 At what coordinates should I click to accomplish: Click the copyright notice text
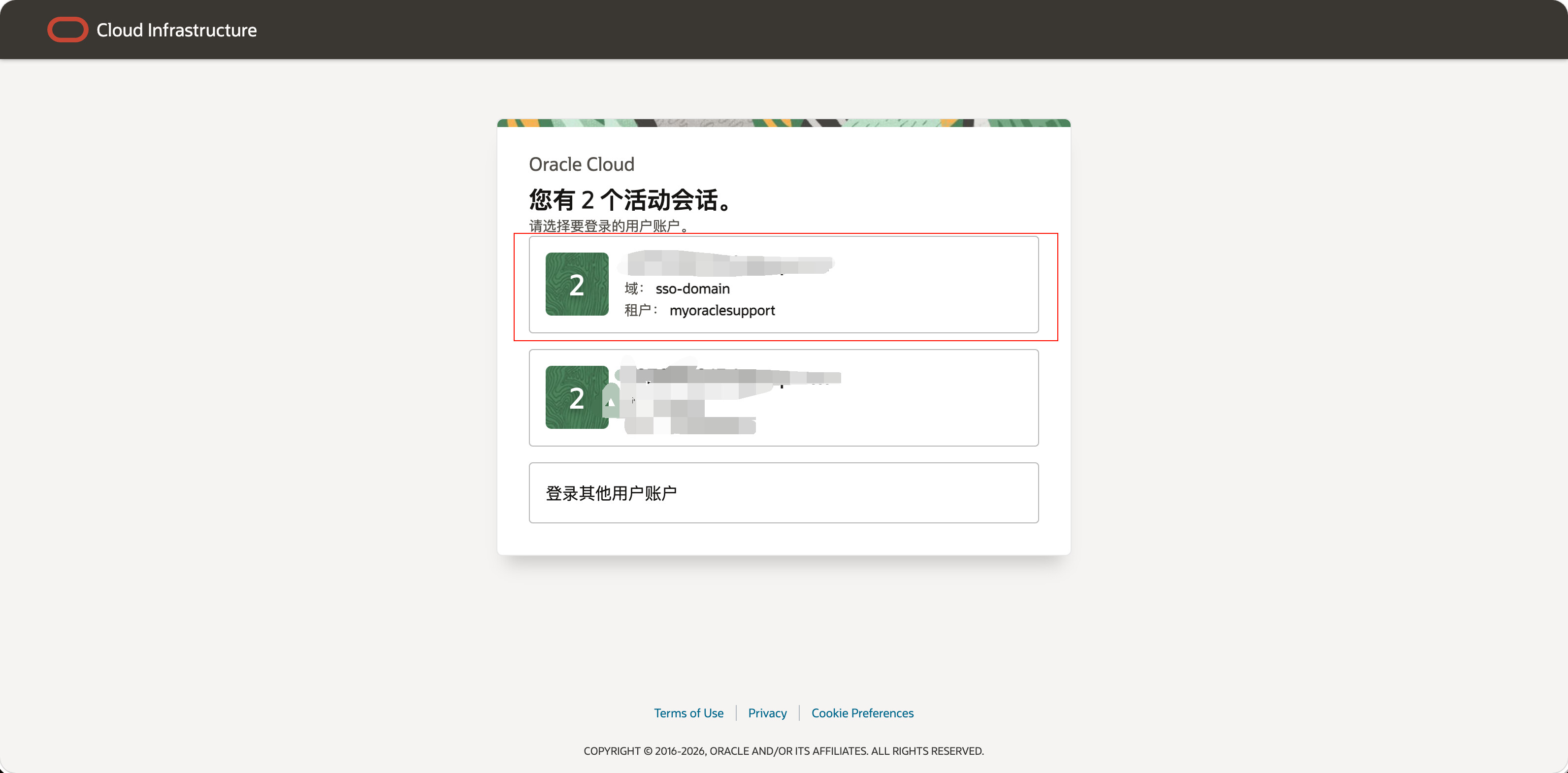pos(784,750)
